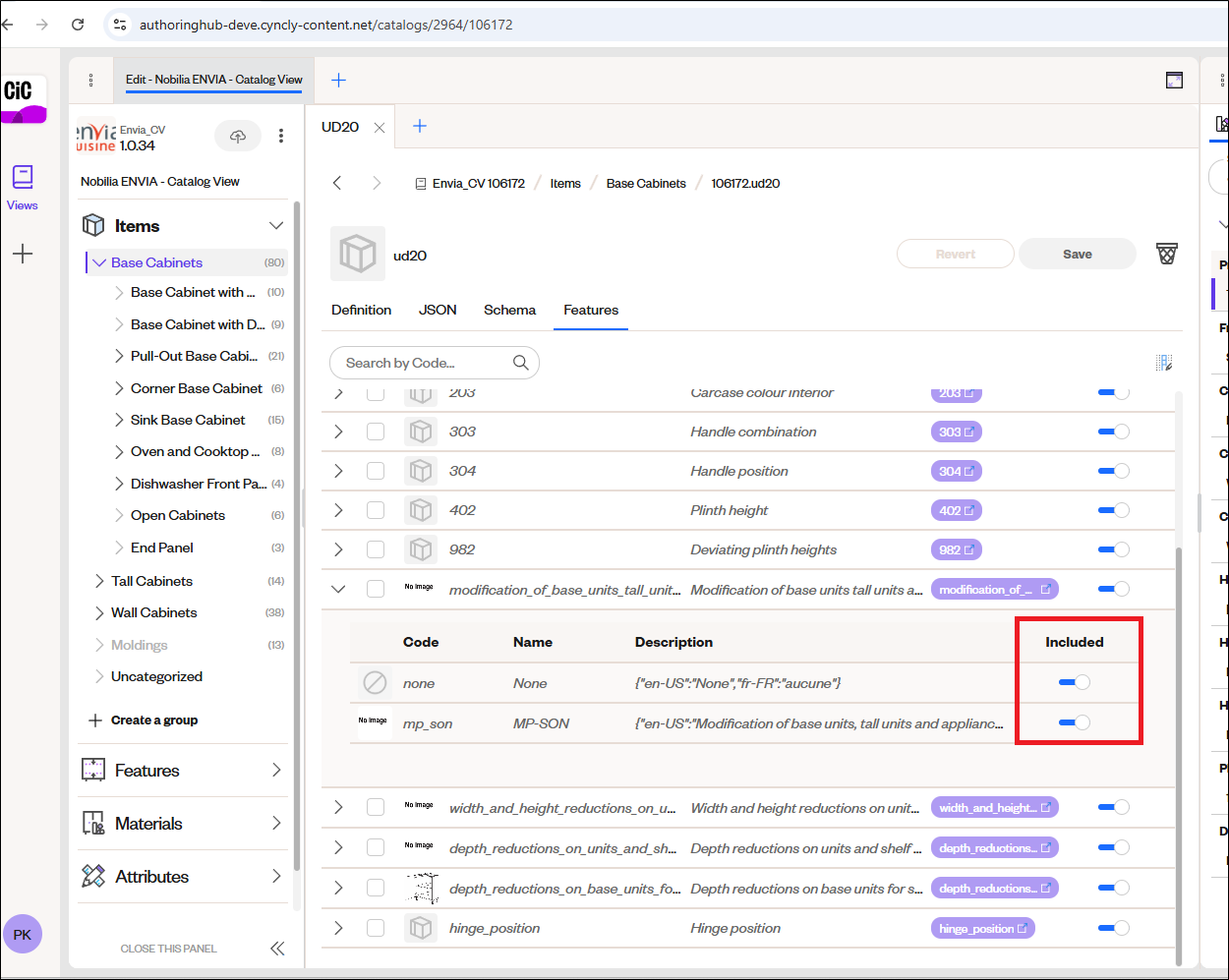This screenshot has width=1229, height=980.
Task: Click the Features section icon in sidebar
Action: coord(93,770)
